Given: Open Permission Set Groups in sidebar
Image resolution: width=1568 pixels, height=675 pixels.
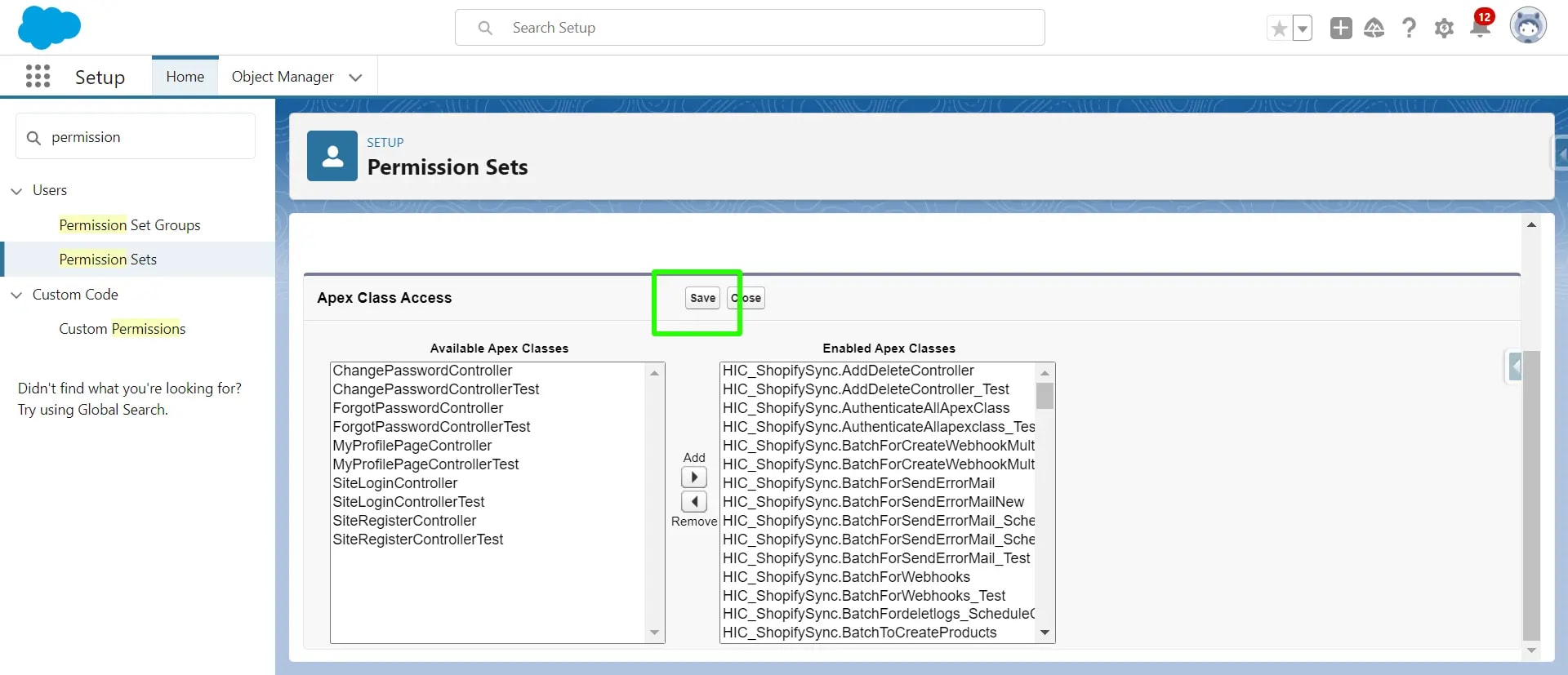Looking at the screenshot, I should click(x=130, y=225).
